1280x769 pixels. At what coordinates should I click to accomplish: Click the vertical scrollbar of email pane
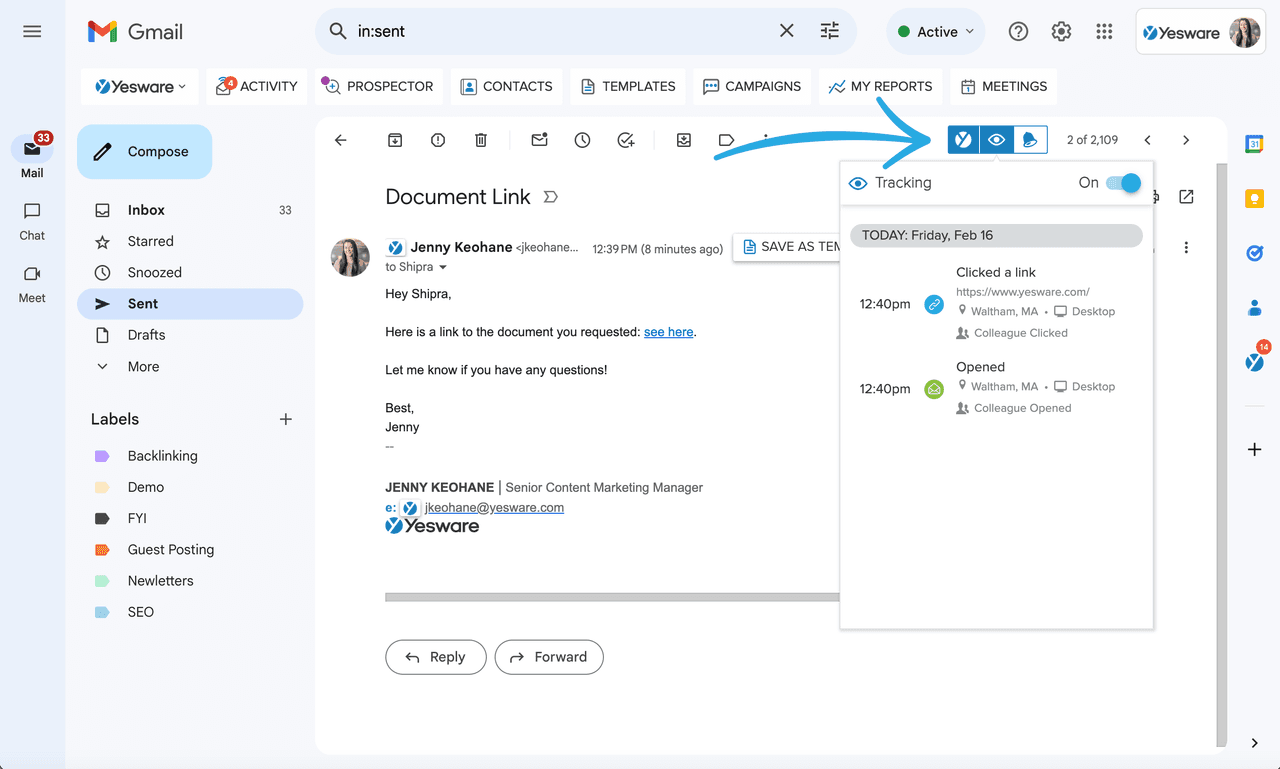(1221, 455)
